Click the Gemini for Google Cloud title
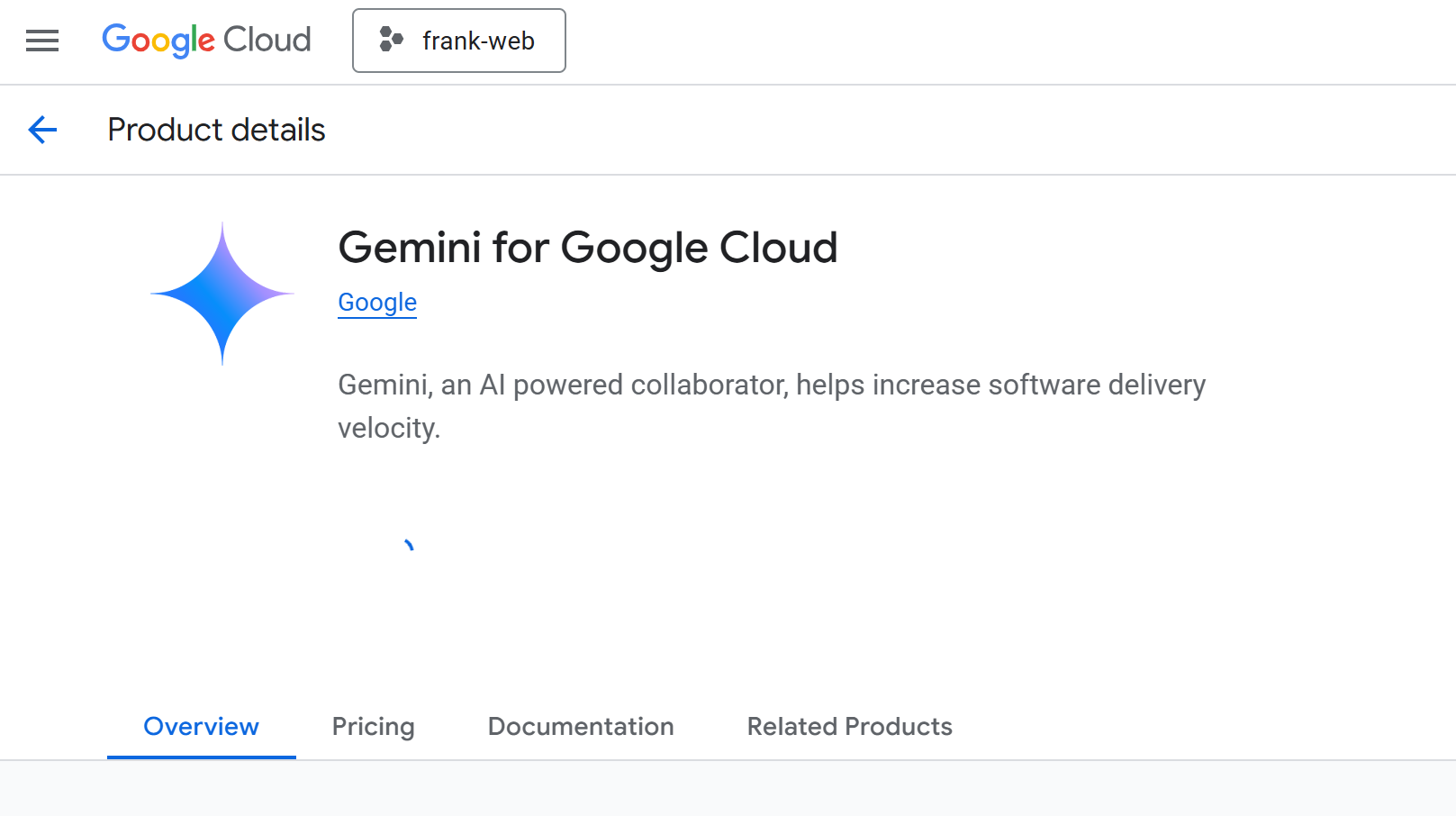1456x816 pixels. 588,248
